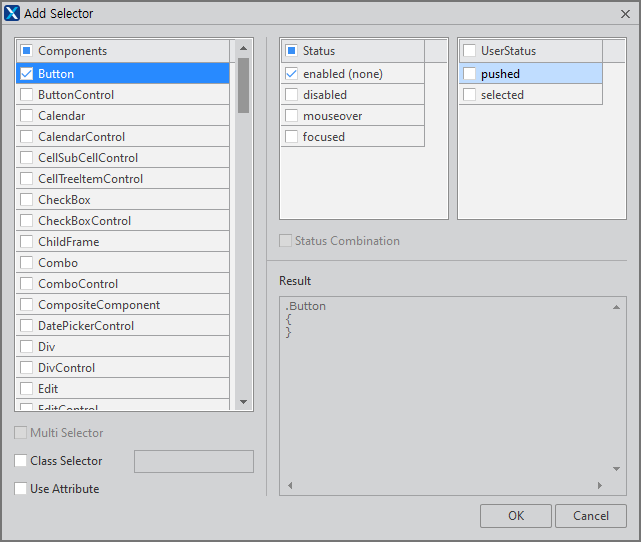Check the pushed UserStatus checkbox
Image resolution: width=641 pixels, height=542 pixels.
(x=470, y=74)
